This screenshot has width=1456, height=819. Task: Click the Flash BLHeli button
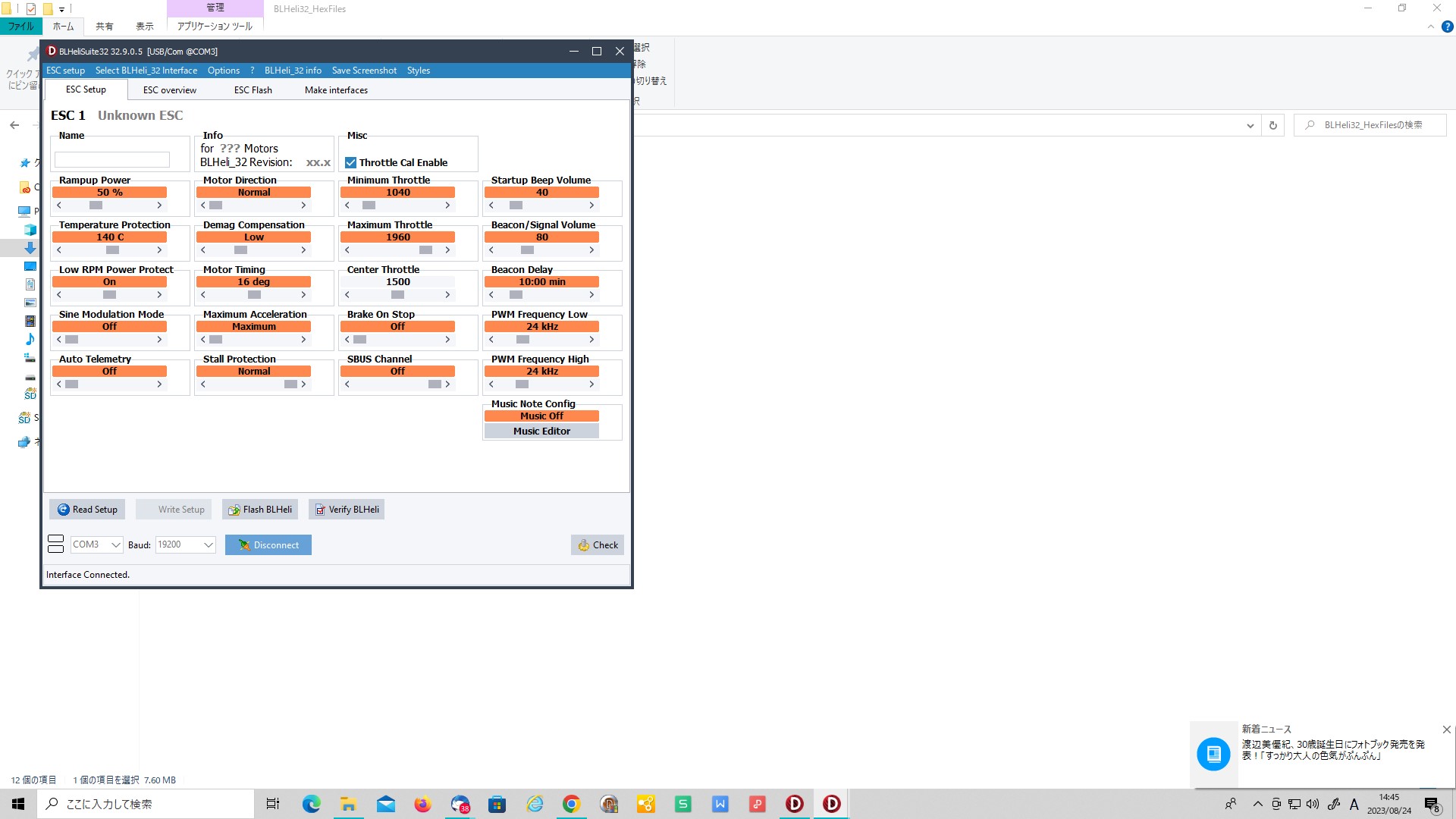click(260, 510)
